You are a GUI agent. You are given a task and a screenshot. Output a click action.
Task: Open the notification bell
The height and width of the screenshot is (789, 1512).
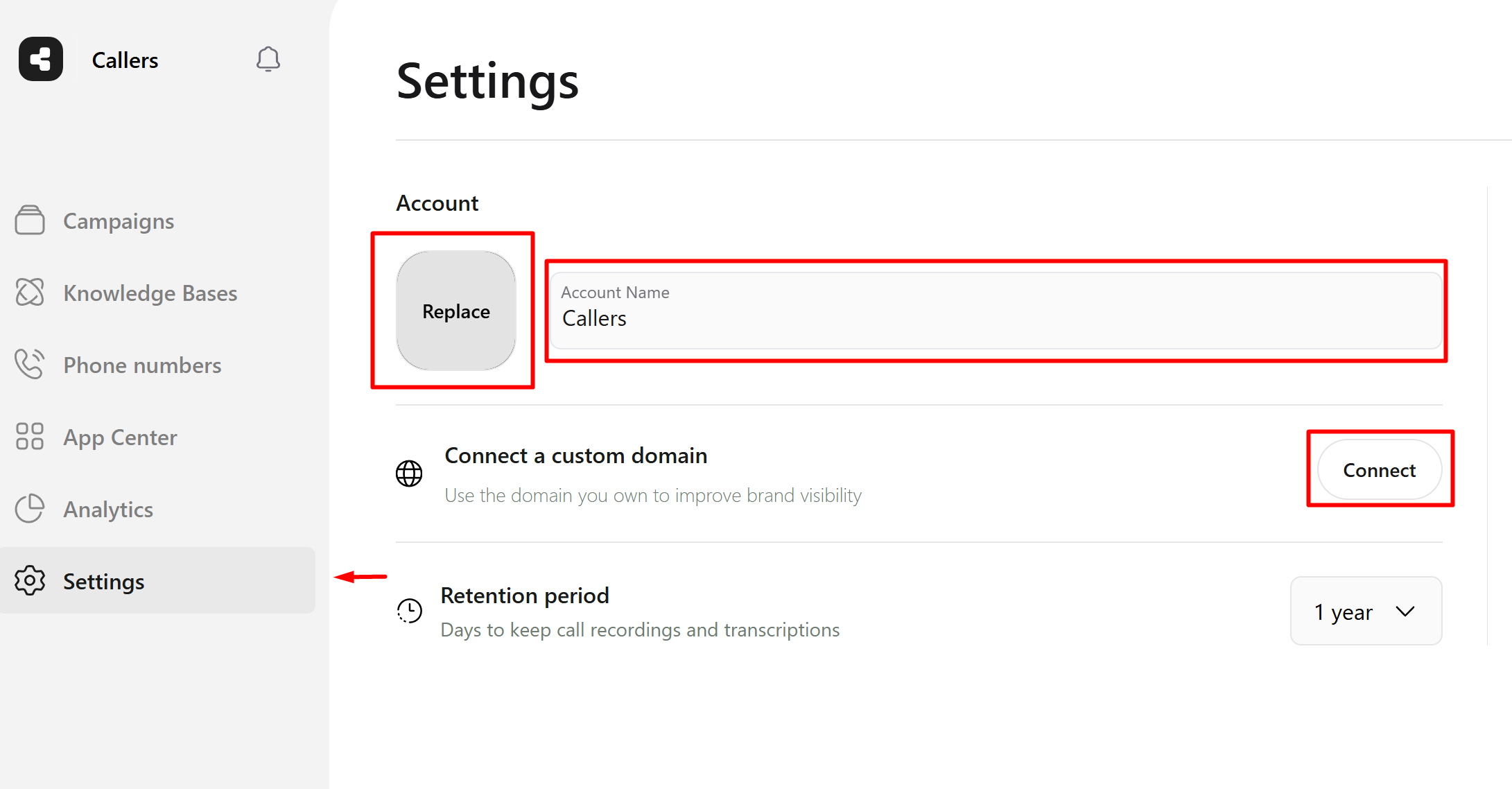click(268, 59)
